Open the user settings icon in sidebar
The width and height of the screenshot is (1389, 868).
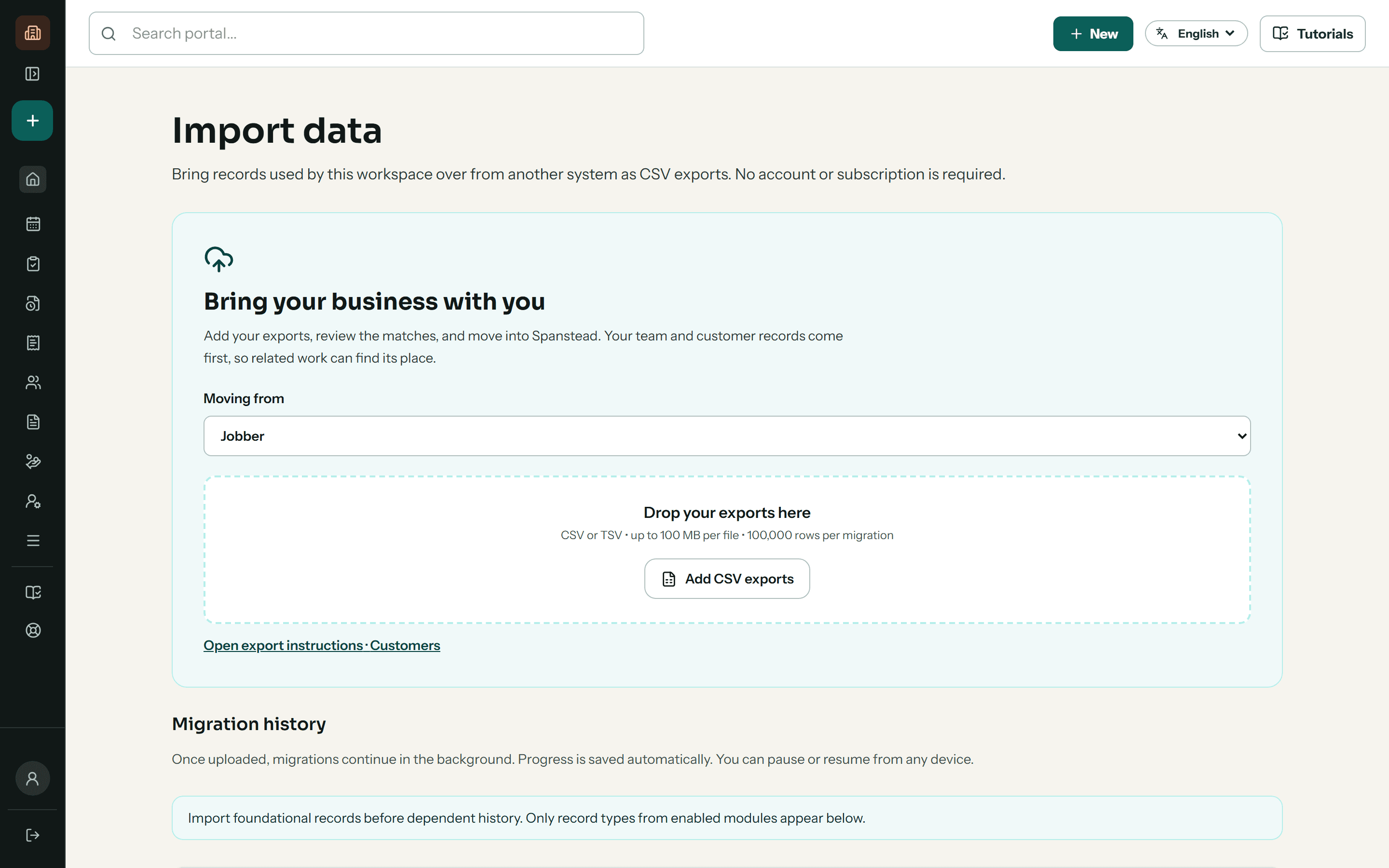(x=33, y=501)
